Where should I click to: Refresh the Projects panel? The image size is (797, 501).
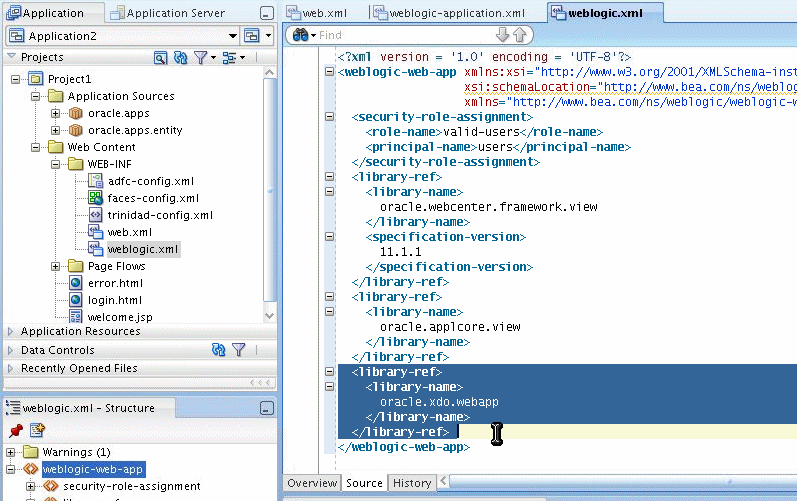pos(180,58)
